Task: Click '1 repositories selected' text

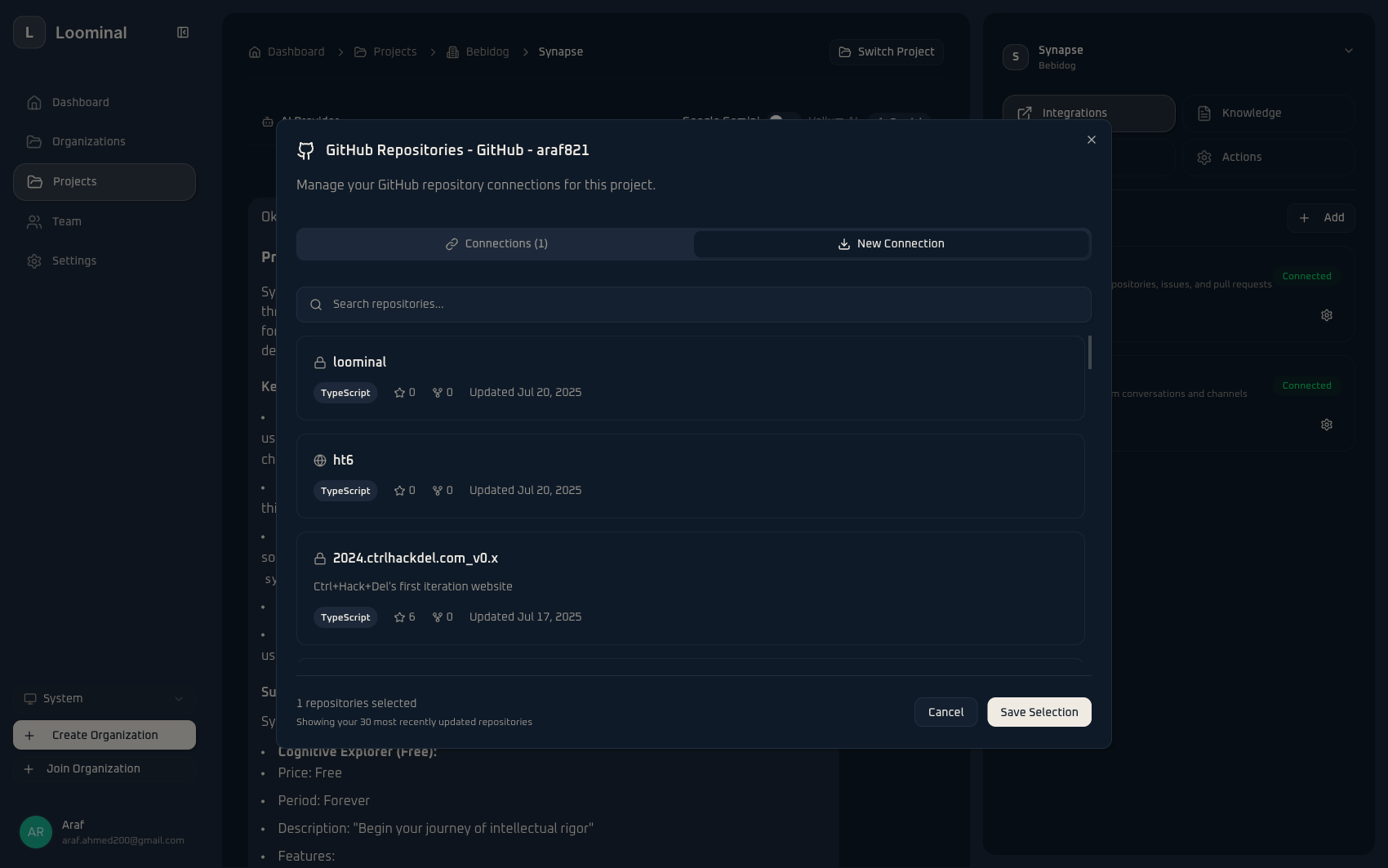Action: [357, 703]
